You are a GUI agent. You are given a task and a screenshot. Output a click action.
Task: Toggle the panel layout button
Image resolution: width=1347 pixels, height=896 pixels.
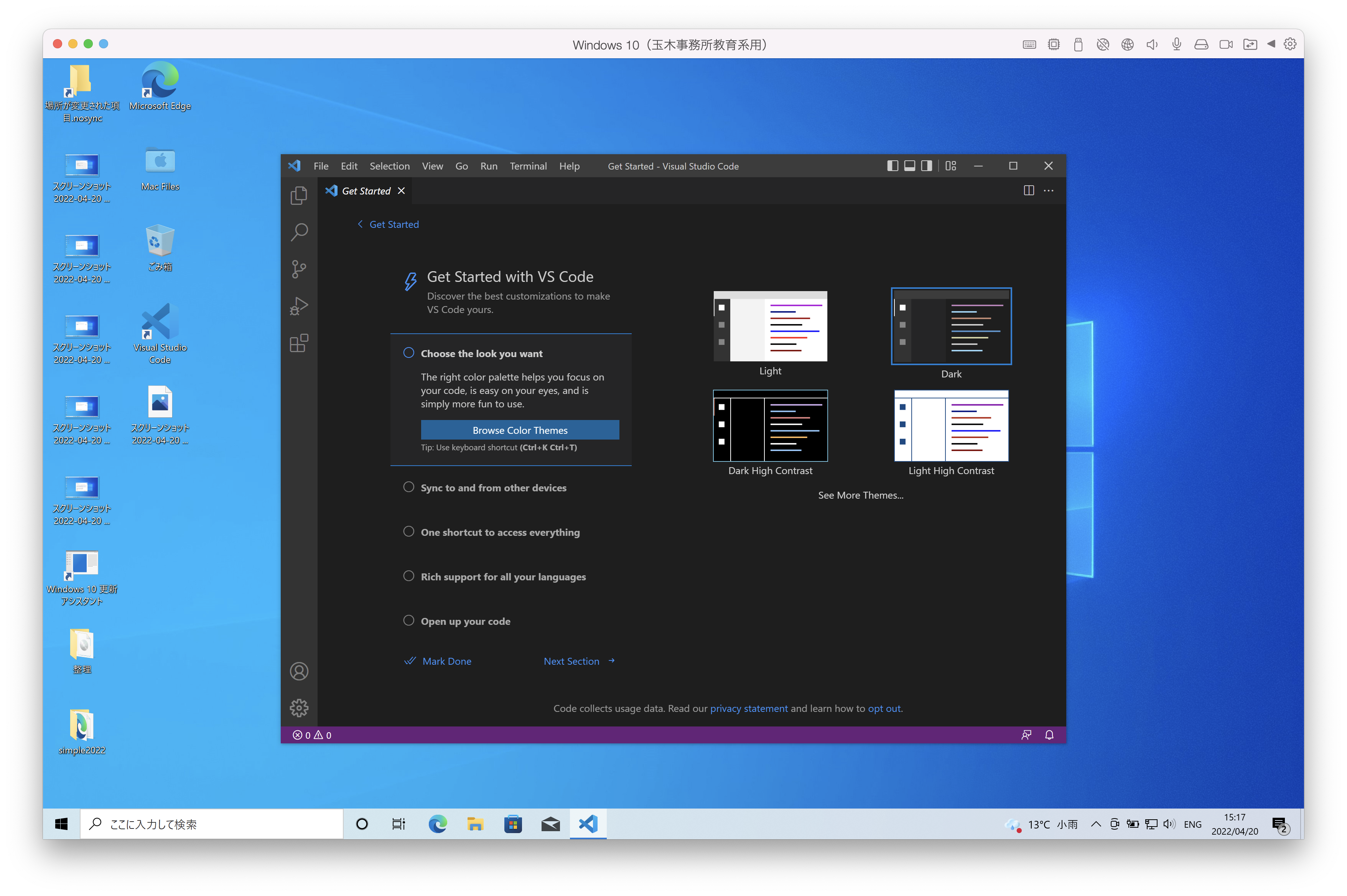click(909, 166)
